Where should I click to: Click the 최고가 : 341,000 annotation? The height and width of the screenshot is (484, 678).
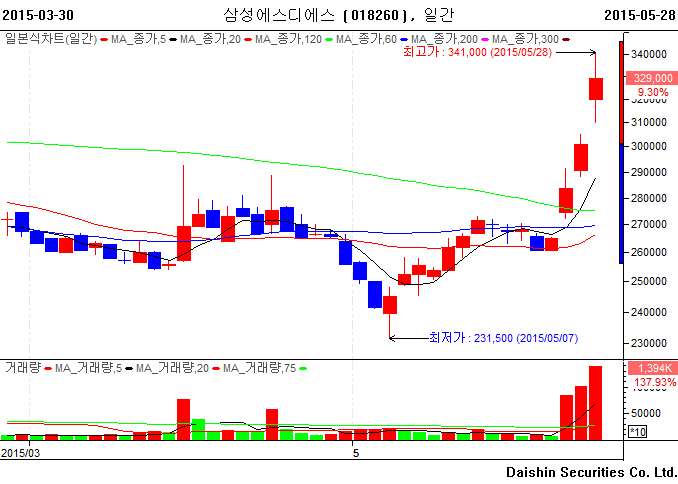tap(477, 52)
